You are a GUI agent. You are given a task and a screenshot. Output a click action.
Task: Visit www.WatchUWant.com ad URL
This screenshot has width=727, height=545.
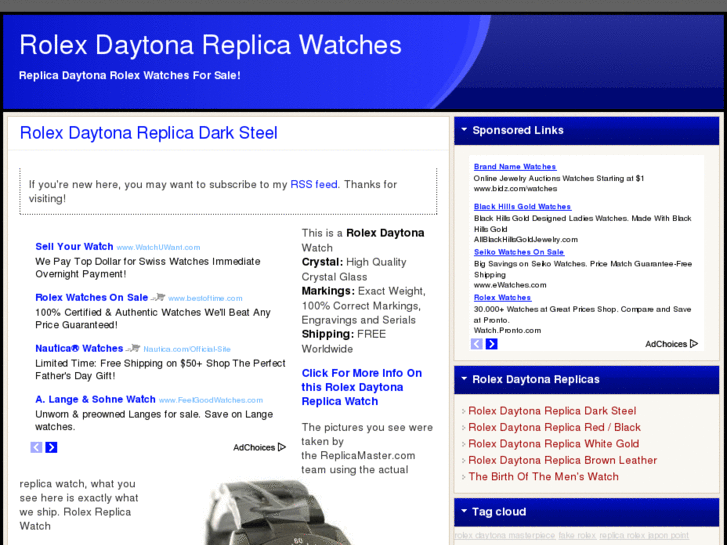159,248
